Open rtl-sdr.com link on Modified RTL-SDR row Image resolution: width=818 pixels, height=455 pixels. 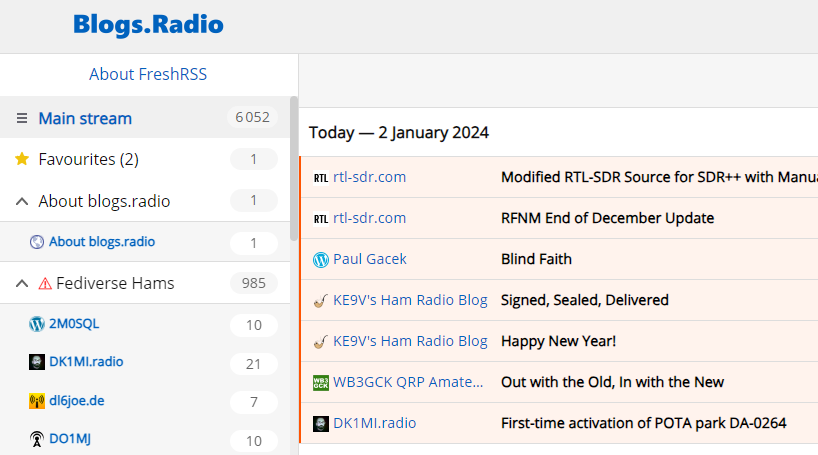point(369,177)
